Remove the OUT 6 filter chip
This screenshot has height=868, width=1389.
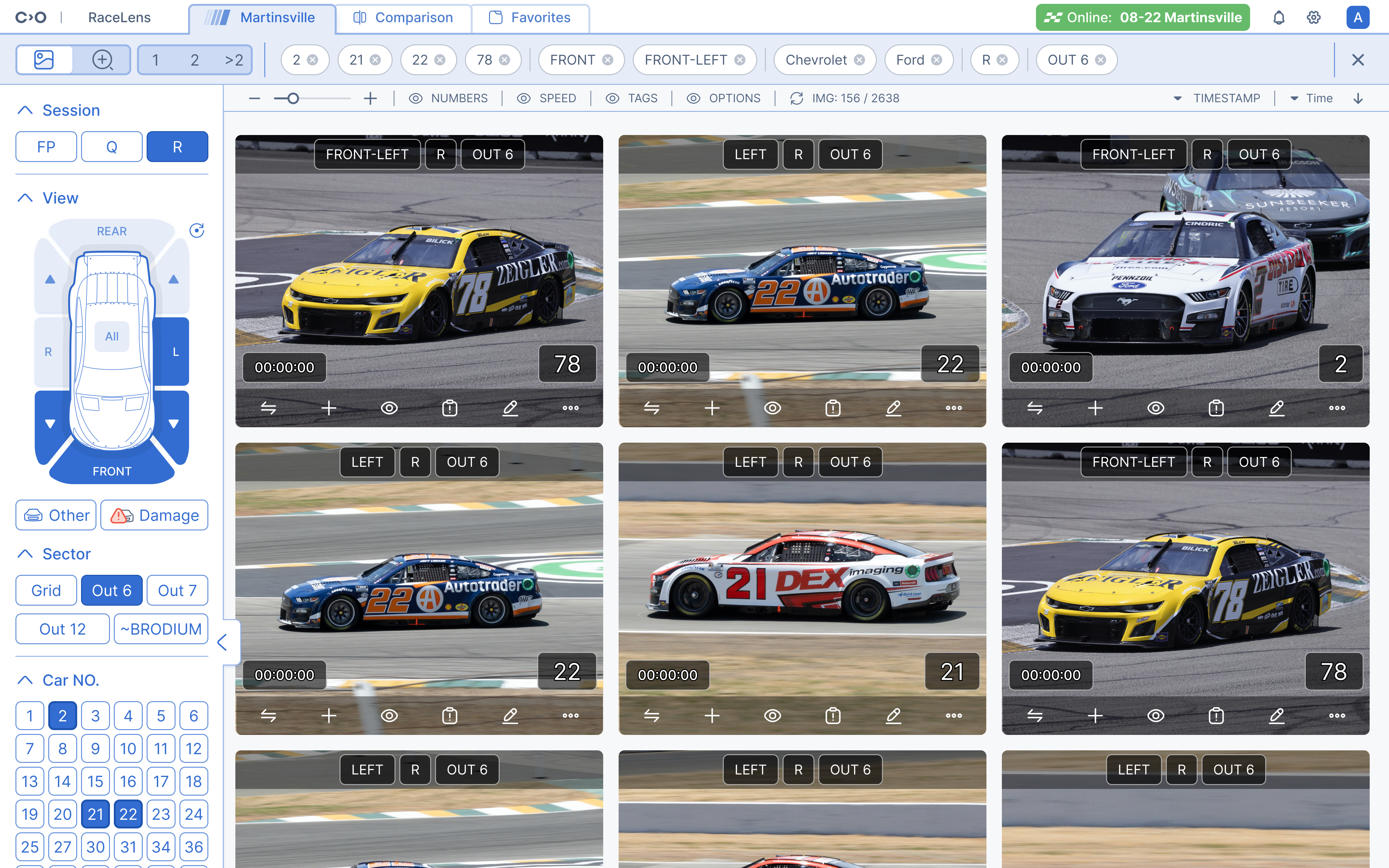coord(1100,60)
